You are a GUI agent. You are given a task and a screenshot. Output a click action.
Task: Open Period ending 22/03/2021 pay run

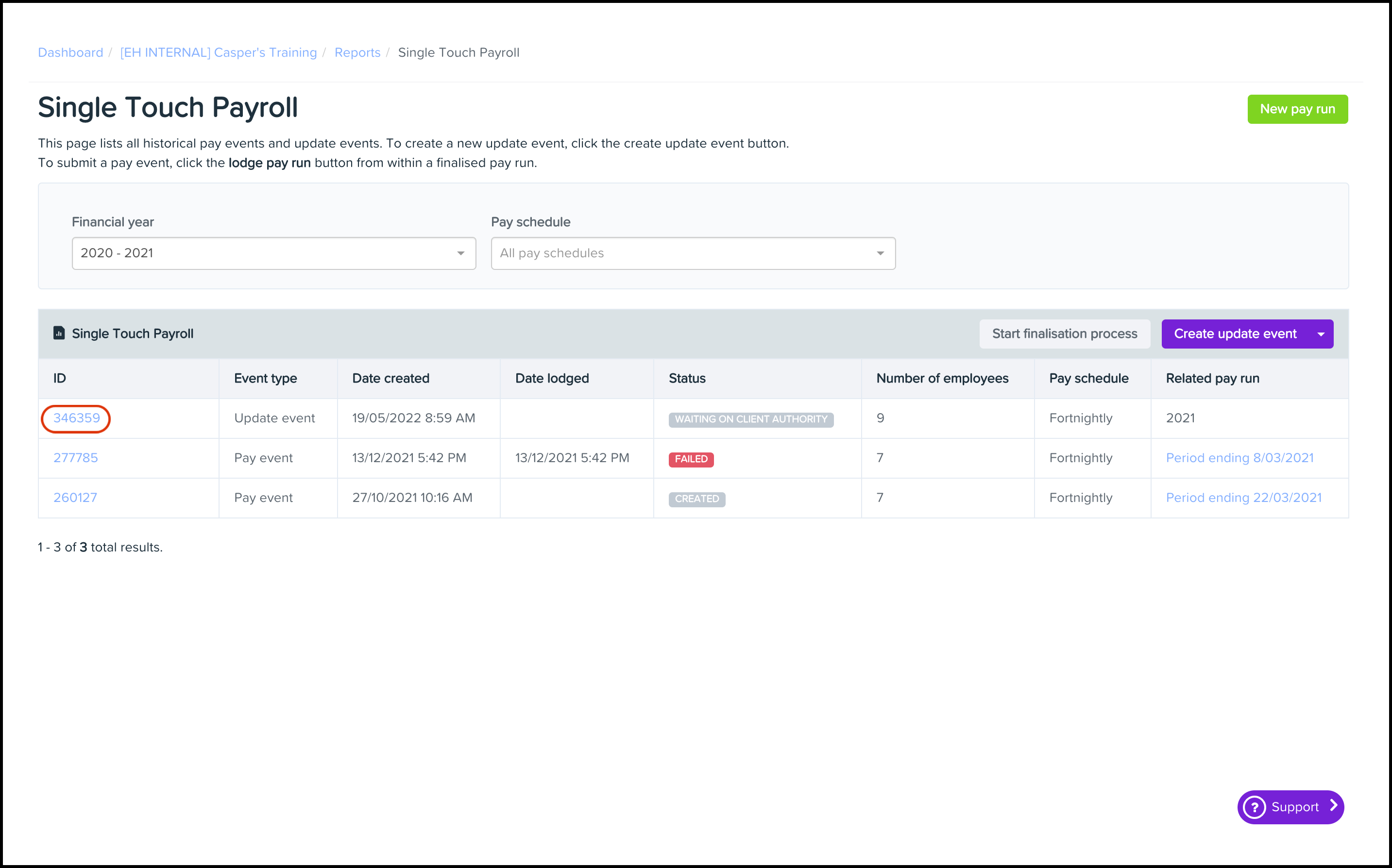pyautogui.click(x=1243, y=497)
